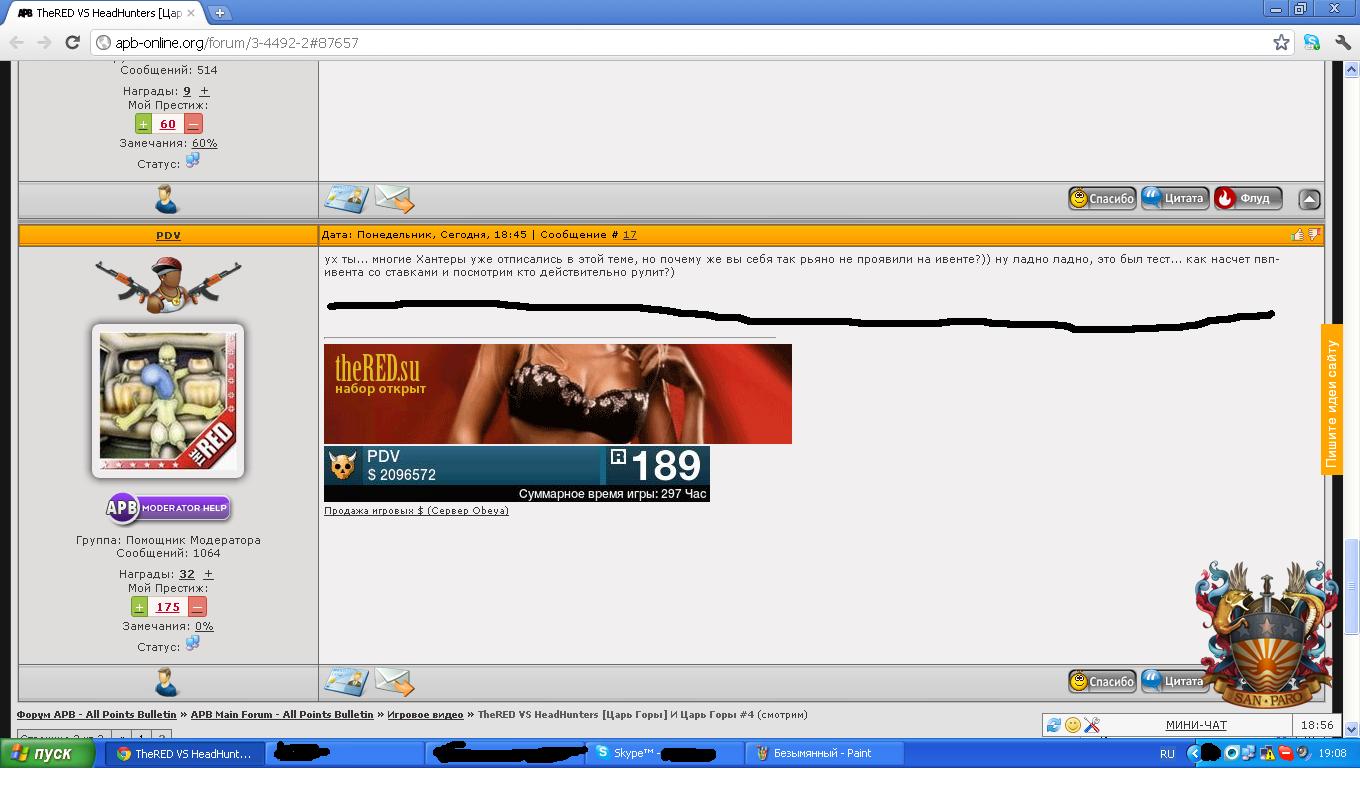Viewport: 1360px width, 785px height.
Task: Expand hidden system tray icons arrow
Action: 1193,753
